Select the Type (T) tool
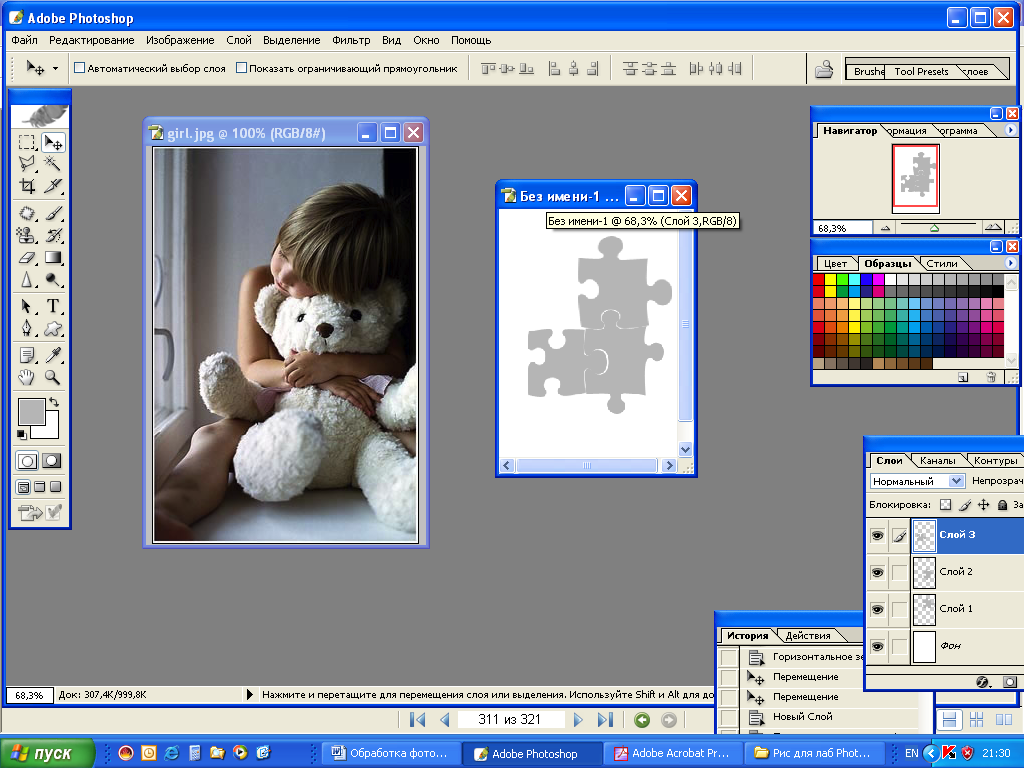1024x768 pixels. click(52, 306)
